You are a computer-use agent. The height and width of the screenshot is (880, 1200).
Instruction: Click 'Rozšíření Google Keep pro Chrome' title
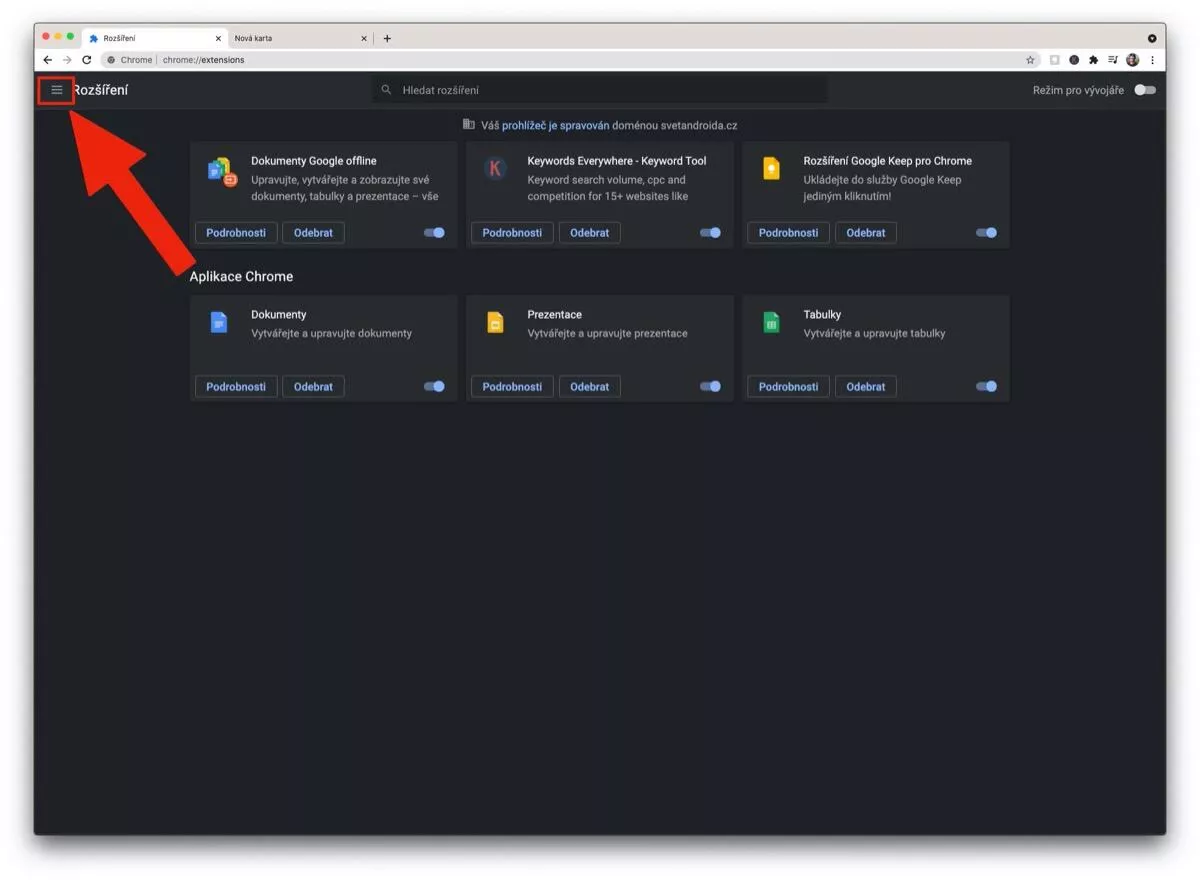point(888,160)
